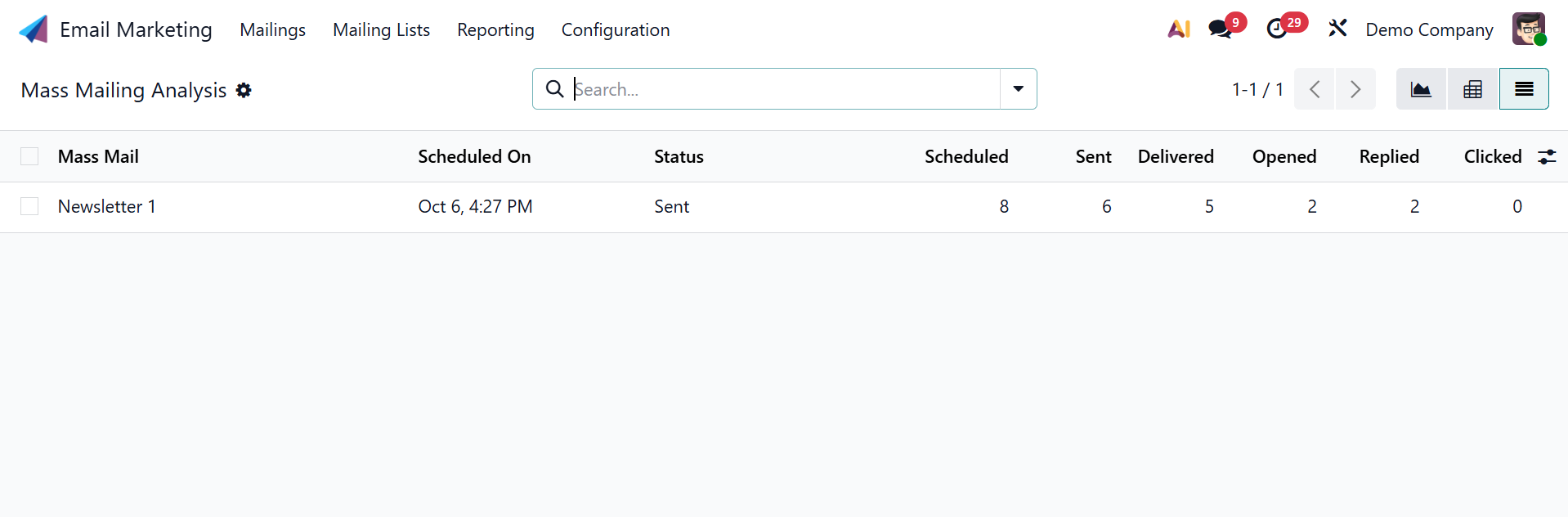
Task: Open the Reporting menu
Action: tap(495, 30)
